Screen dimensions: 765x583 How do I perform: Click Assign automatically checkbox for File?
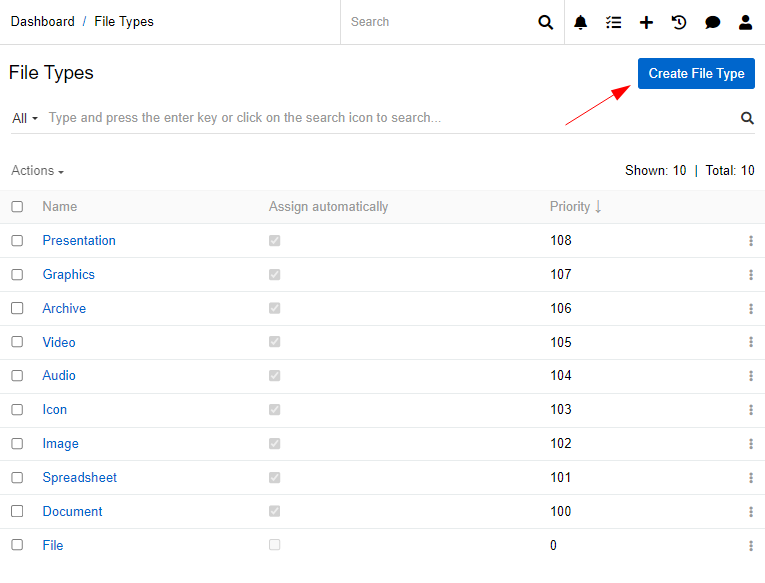coord(274,544)
